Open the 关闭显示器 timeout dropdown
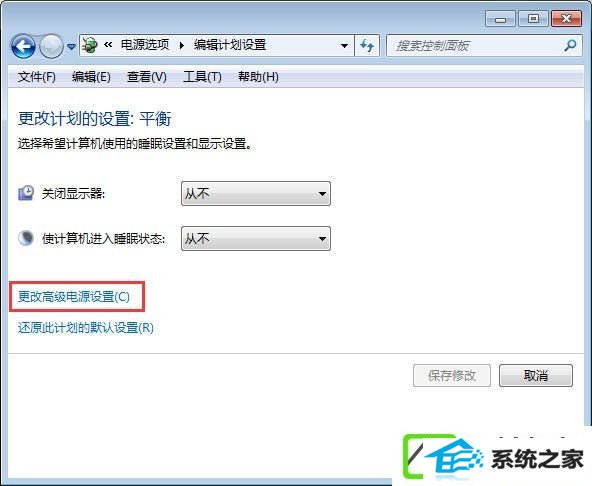This screenshot has width=592, height=486. 256,193
